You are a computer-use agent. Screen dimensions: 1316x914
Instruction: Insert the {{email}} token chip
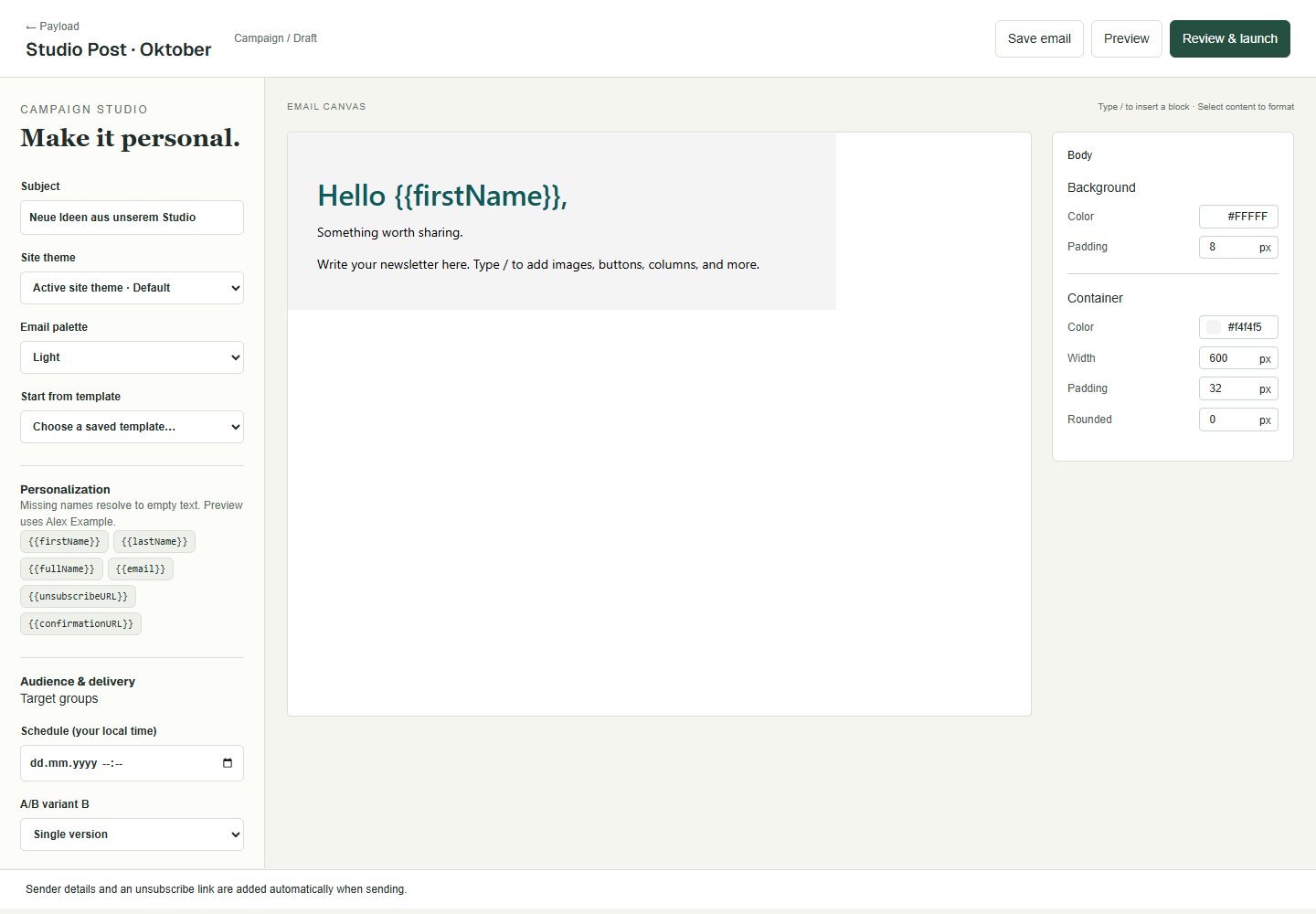(141, 569)
